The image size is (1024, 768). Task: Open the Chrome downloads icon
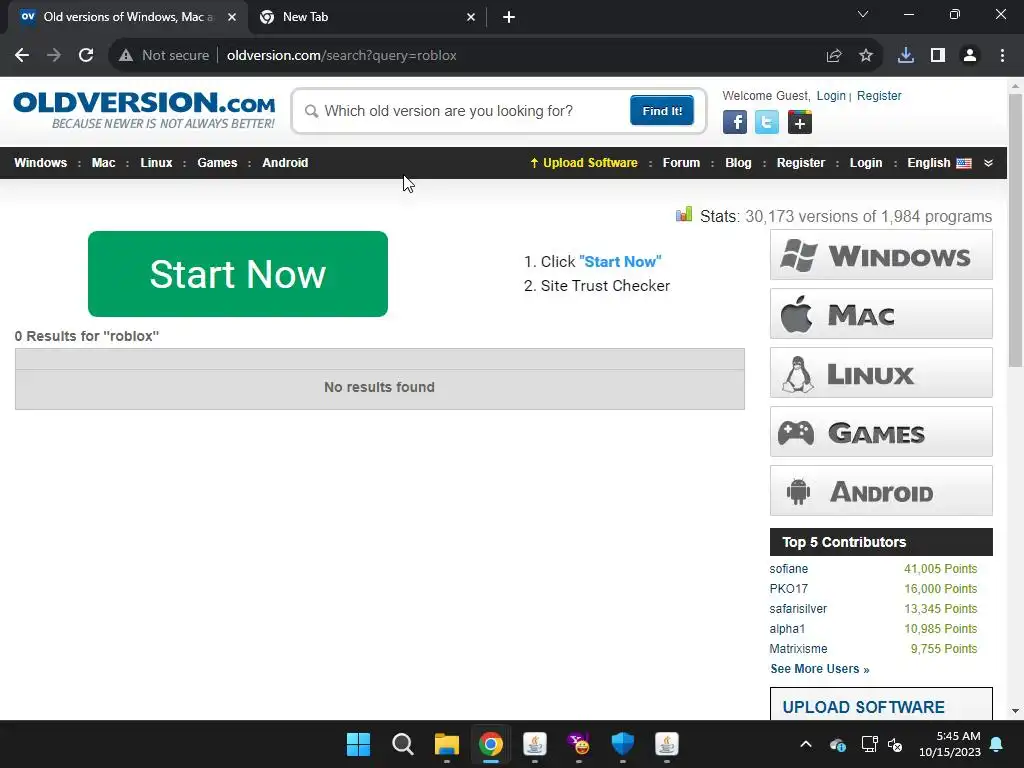[x=906, y=56]
